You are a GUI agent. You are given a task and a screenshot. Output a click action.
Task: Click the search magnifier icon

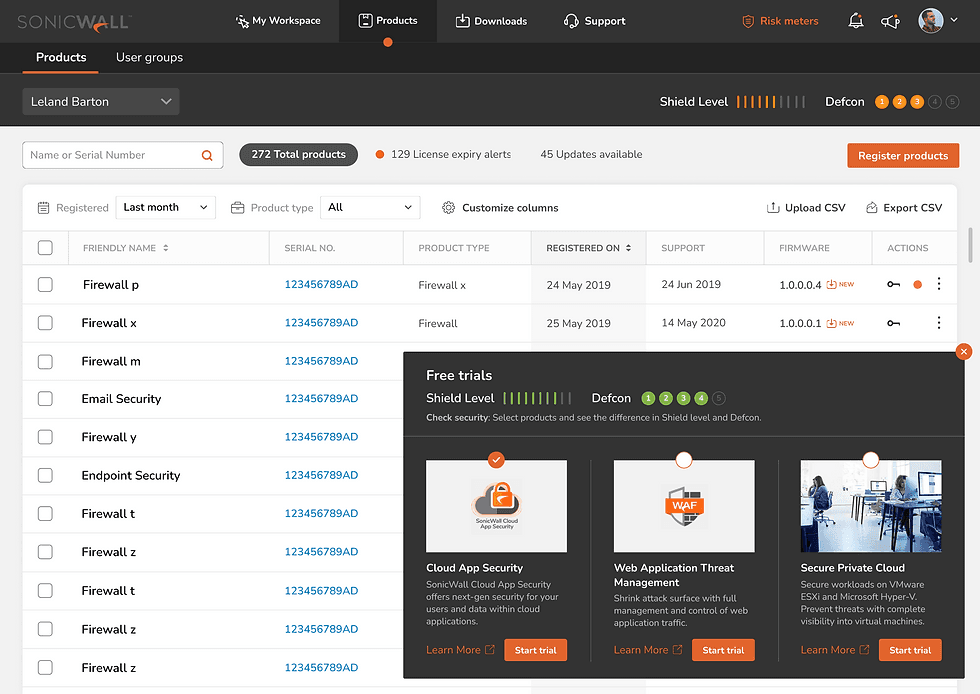(x=207, y=155)
